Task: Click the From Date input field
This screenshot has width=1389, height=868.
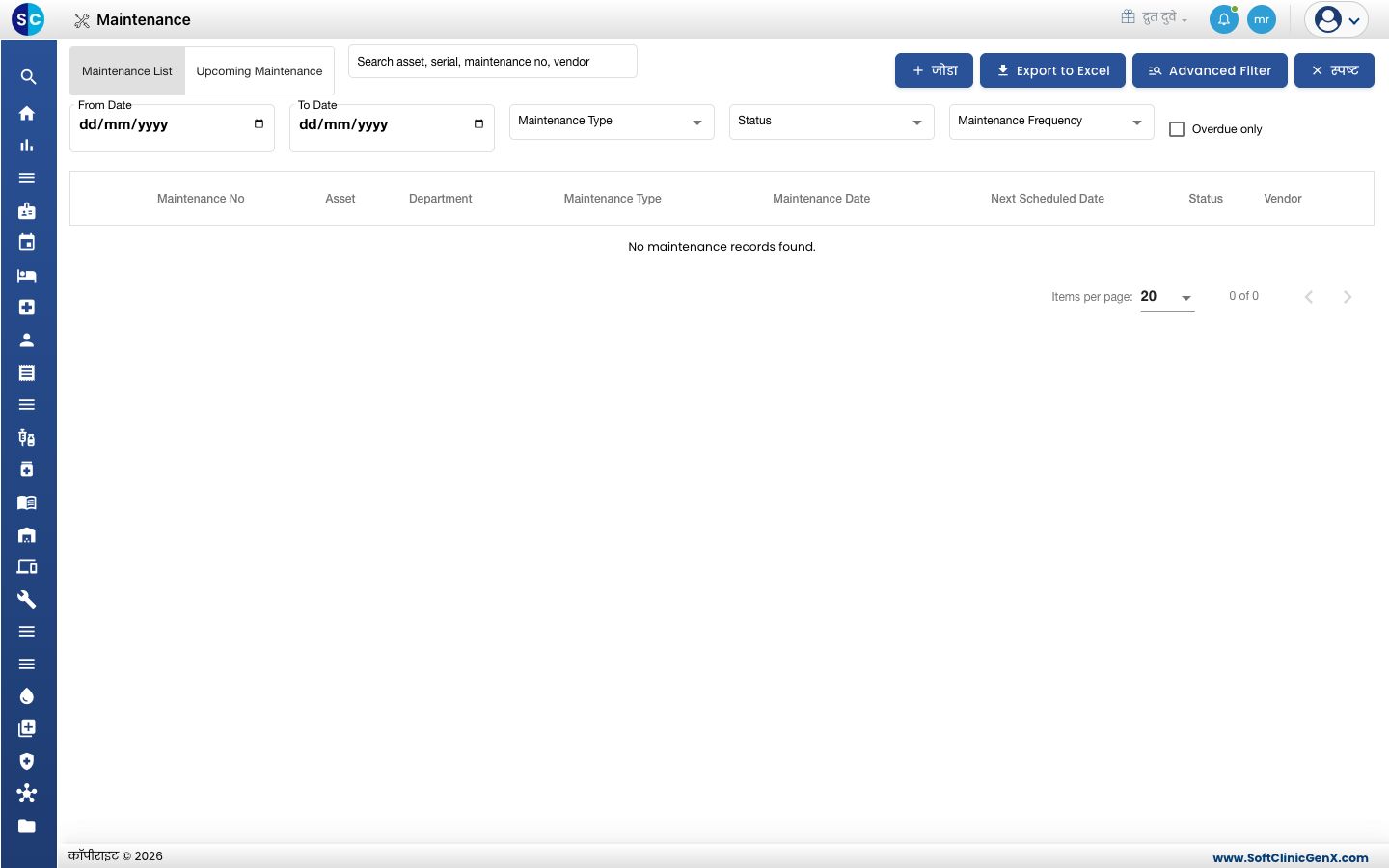Action: (x=172, y=128)
